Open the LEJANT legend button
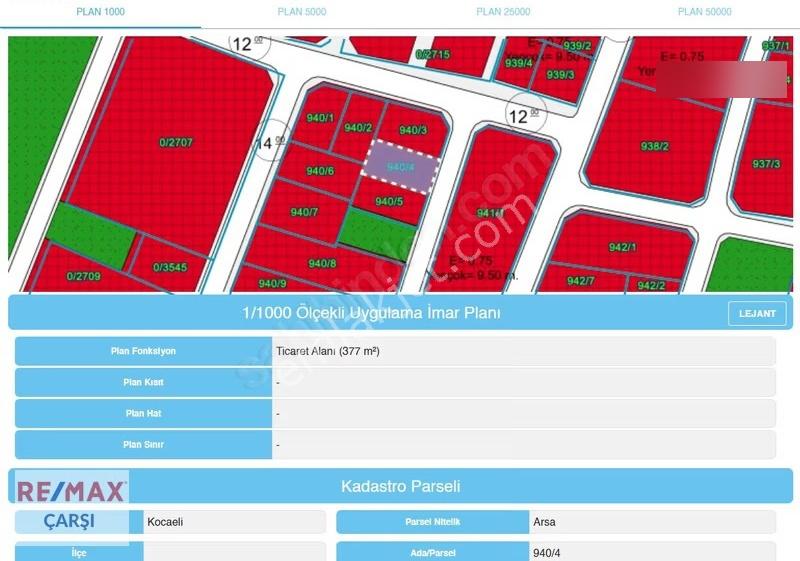The width and height of the screenshot is (800, 561). click(757, 314)
